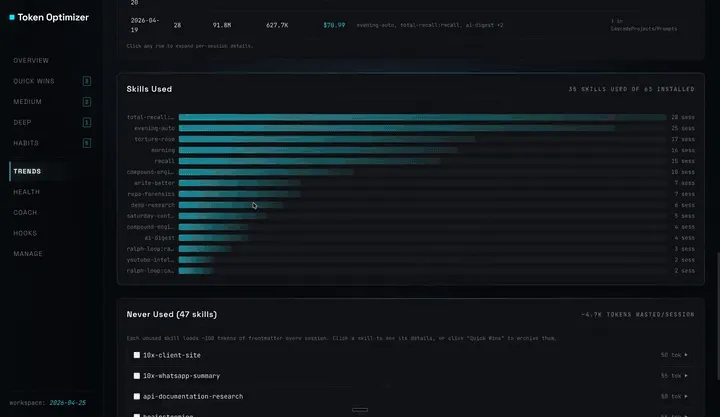Viewport: 720px width, 417px height.
Task: Click the 17 sess count
Action: (x=683, y=139)
